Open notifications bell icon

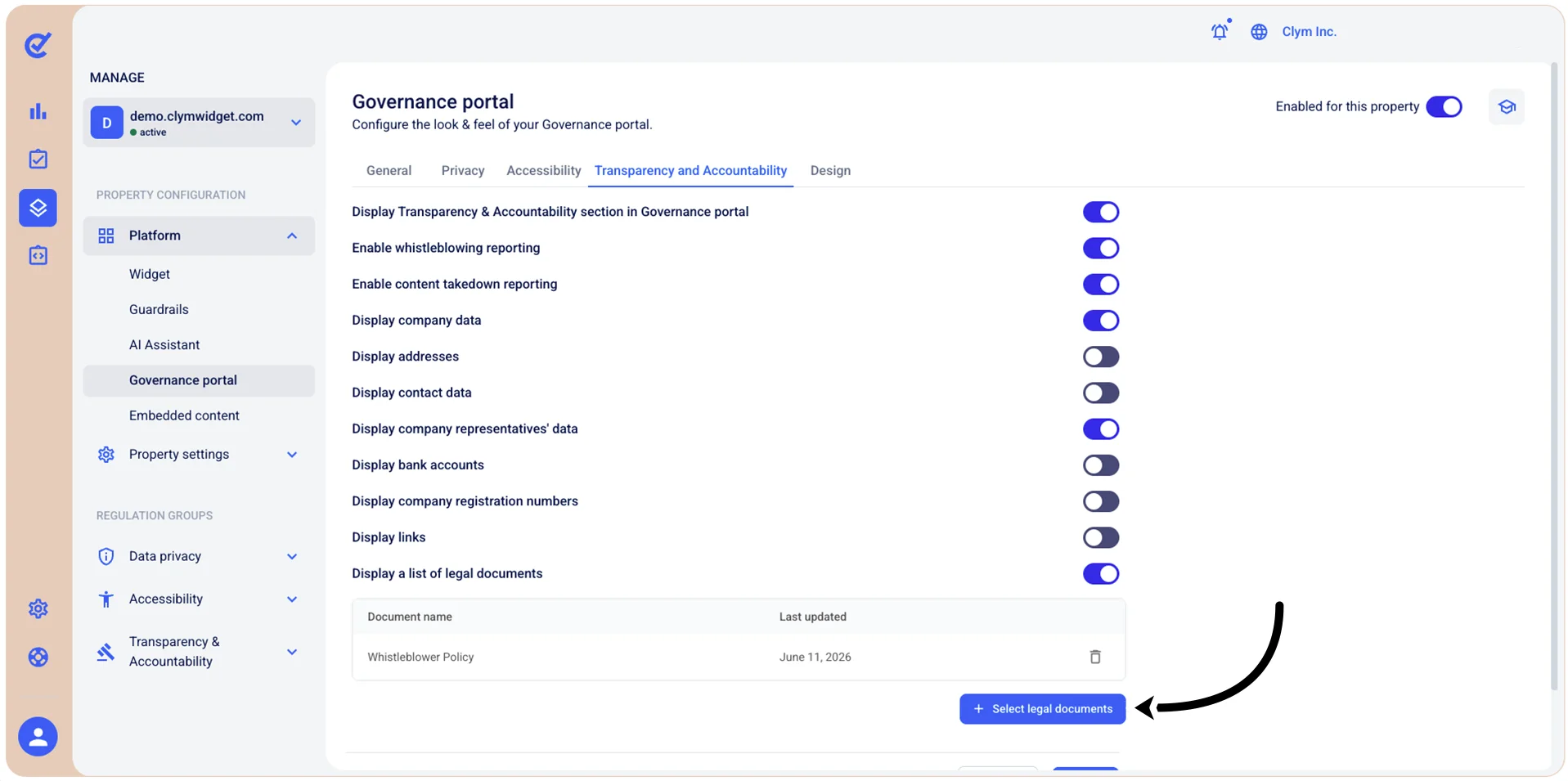click(1220, 31)
